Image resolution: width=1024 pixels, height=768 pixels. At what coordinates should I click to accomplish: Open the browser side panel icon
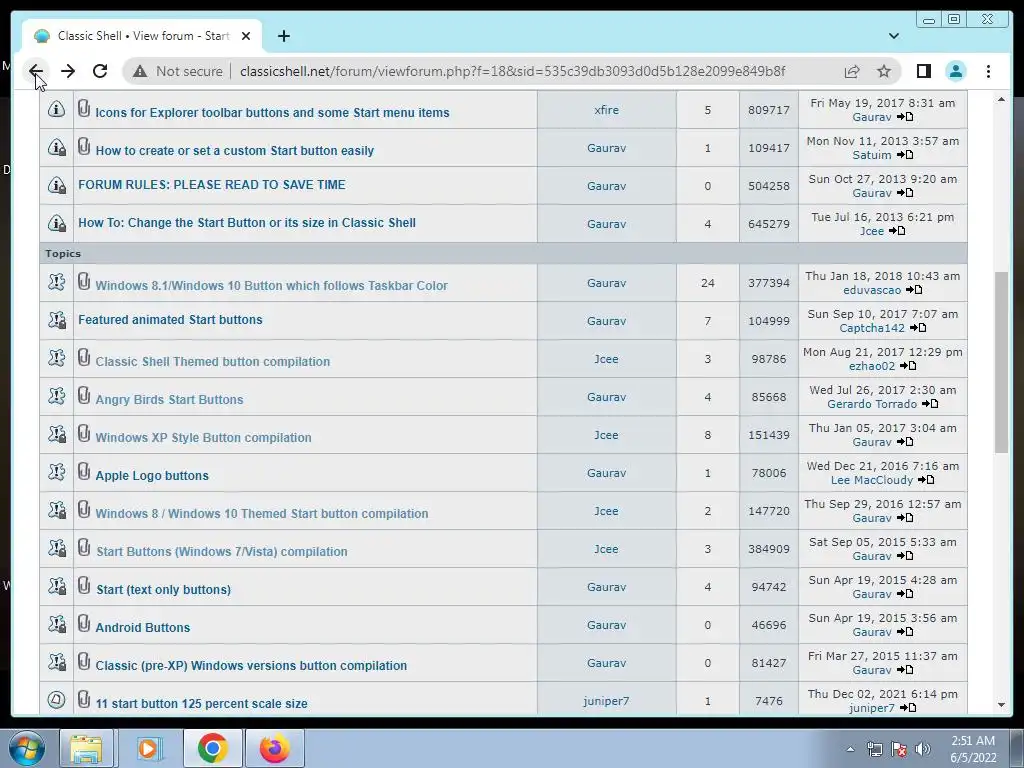click(923, 71)
